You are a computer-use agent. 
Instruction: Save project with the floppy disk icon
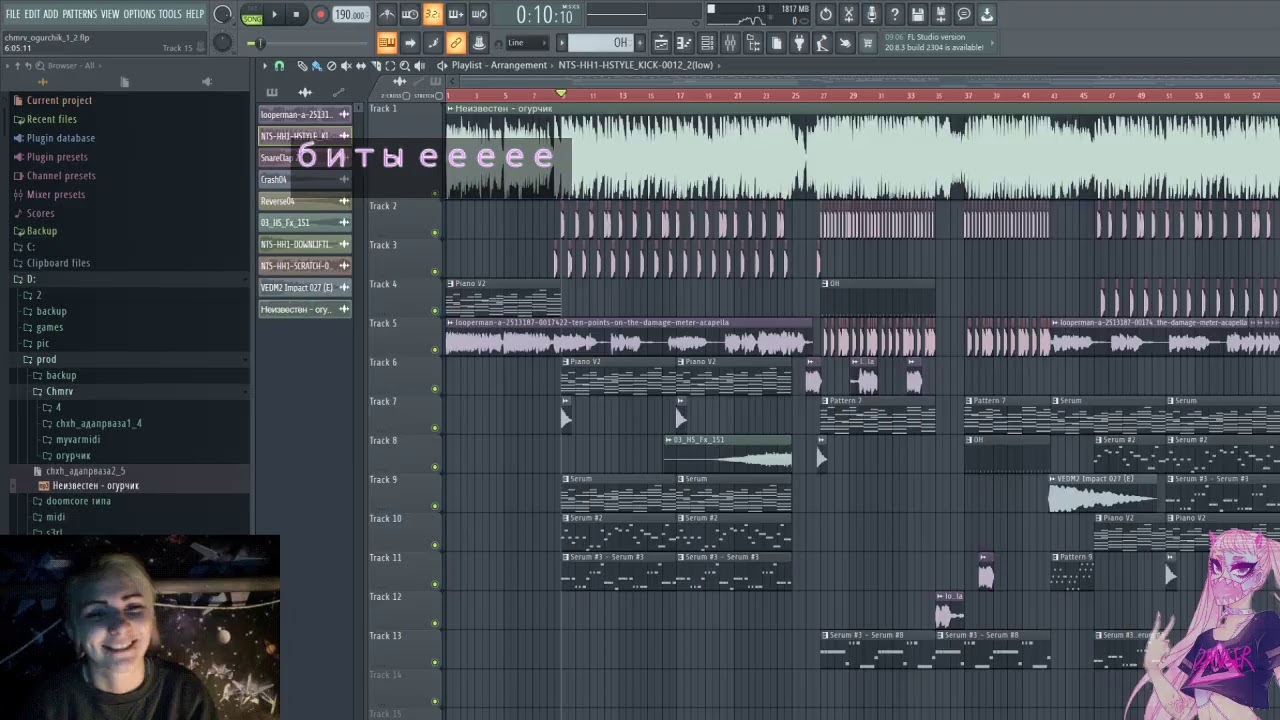[918, 14]
